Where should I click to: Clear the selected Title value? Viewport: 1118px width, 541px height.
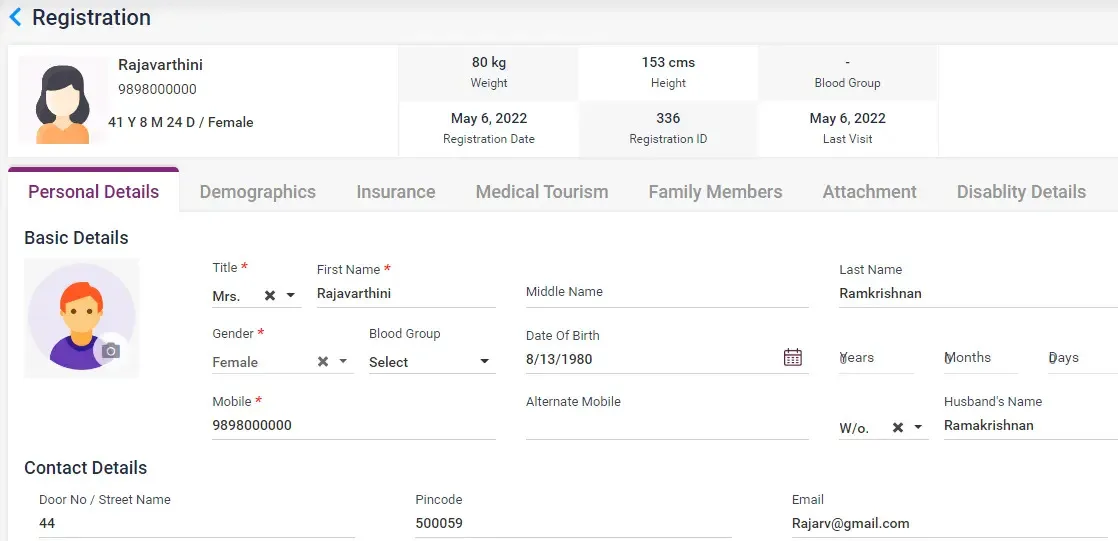click(270, 296)
